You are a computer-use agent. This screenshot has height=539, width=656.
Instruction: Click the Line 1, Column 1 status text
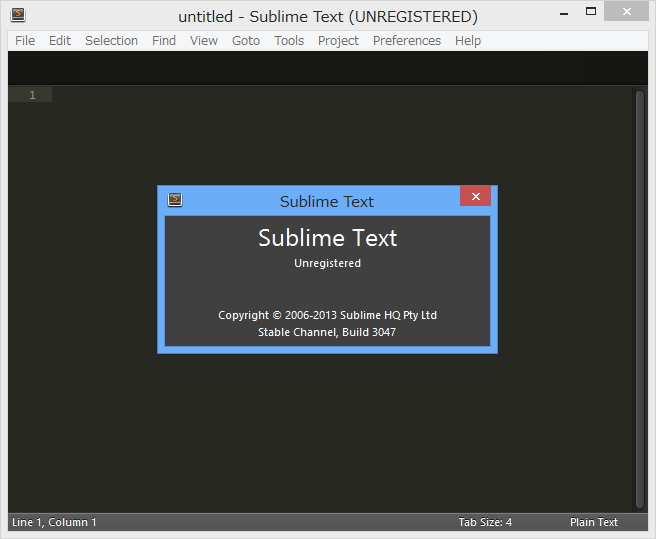[54, 522]
